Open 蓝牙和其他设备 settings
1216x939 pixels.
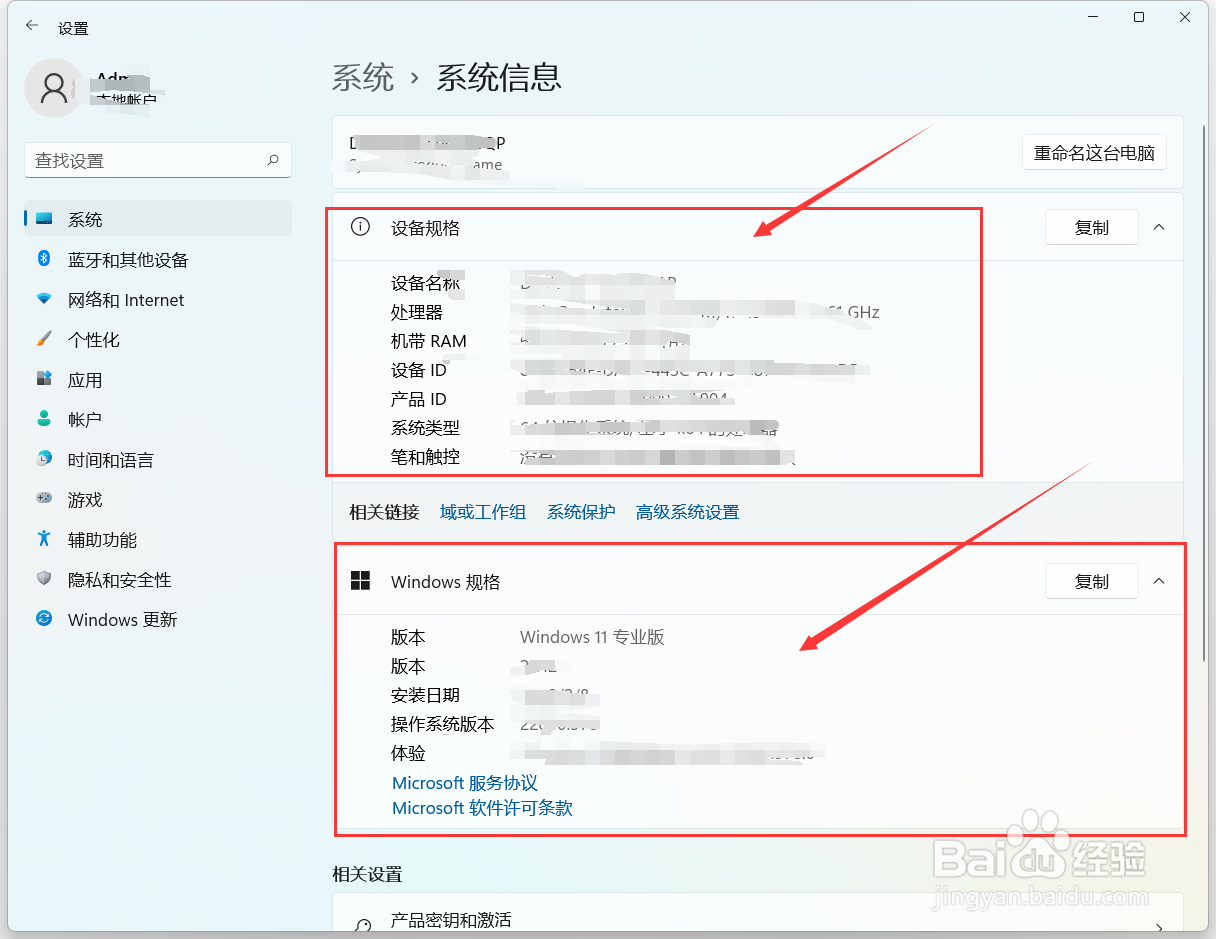(158, 260)
